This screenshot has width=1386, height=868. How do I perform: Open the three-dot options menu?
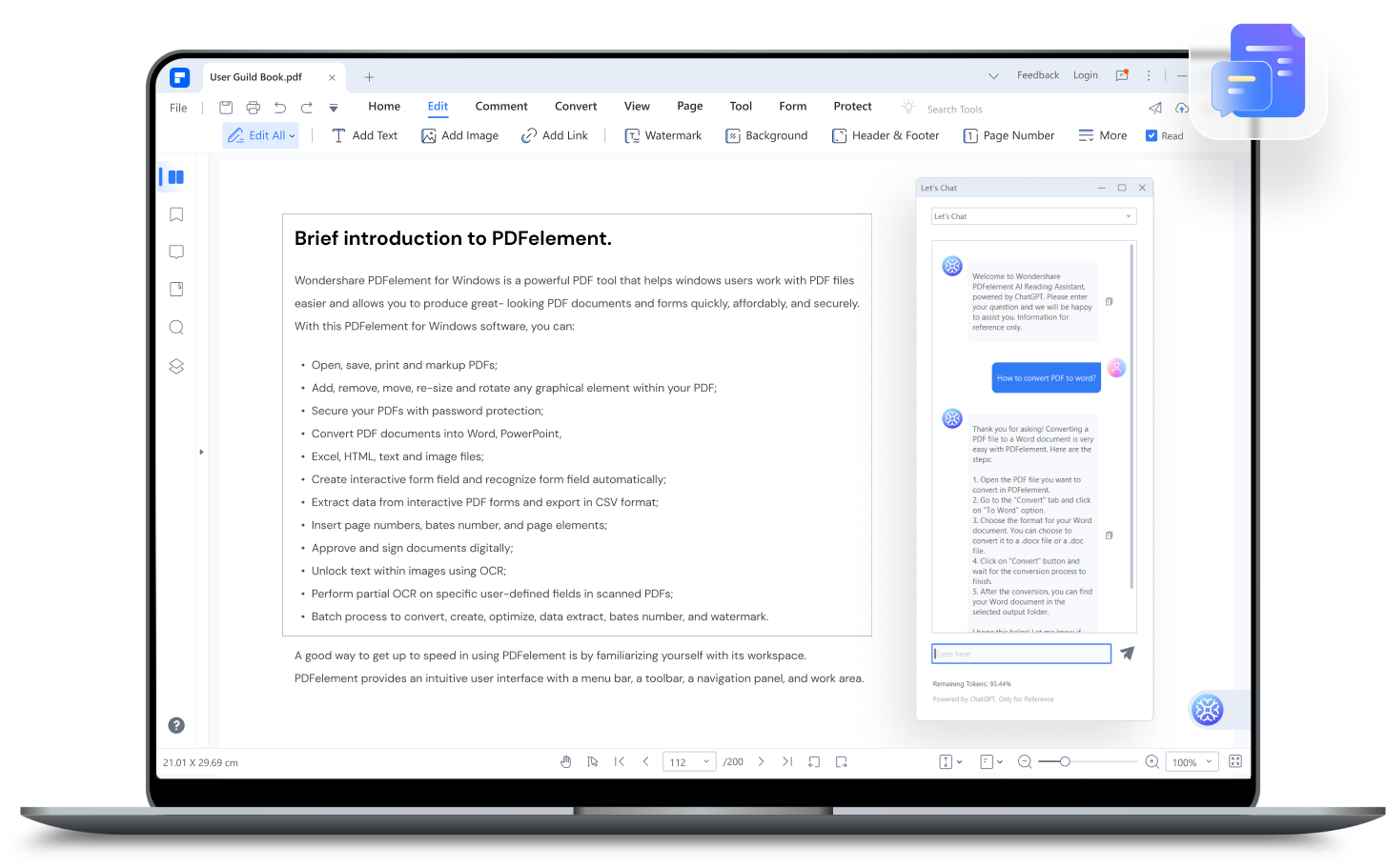tap(1149, 75)
